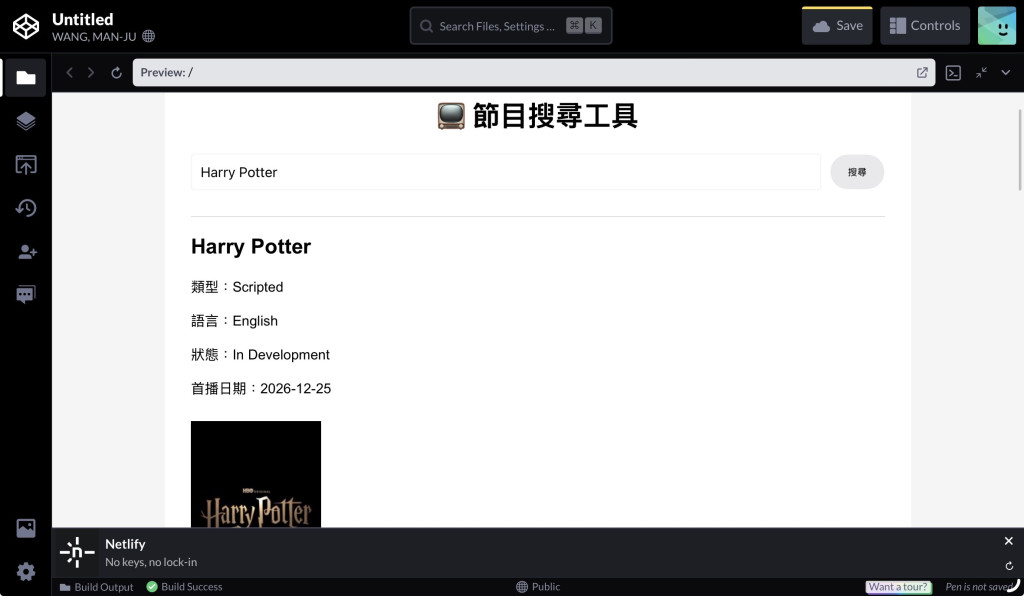Expand the preview options chevron
The height and width of the screenshot is (596, 1024).
coord(1006,72)
